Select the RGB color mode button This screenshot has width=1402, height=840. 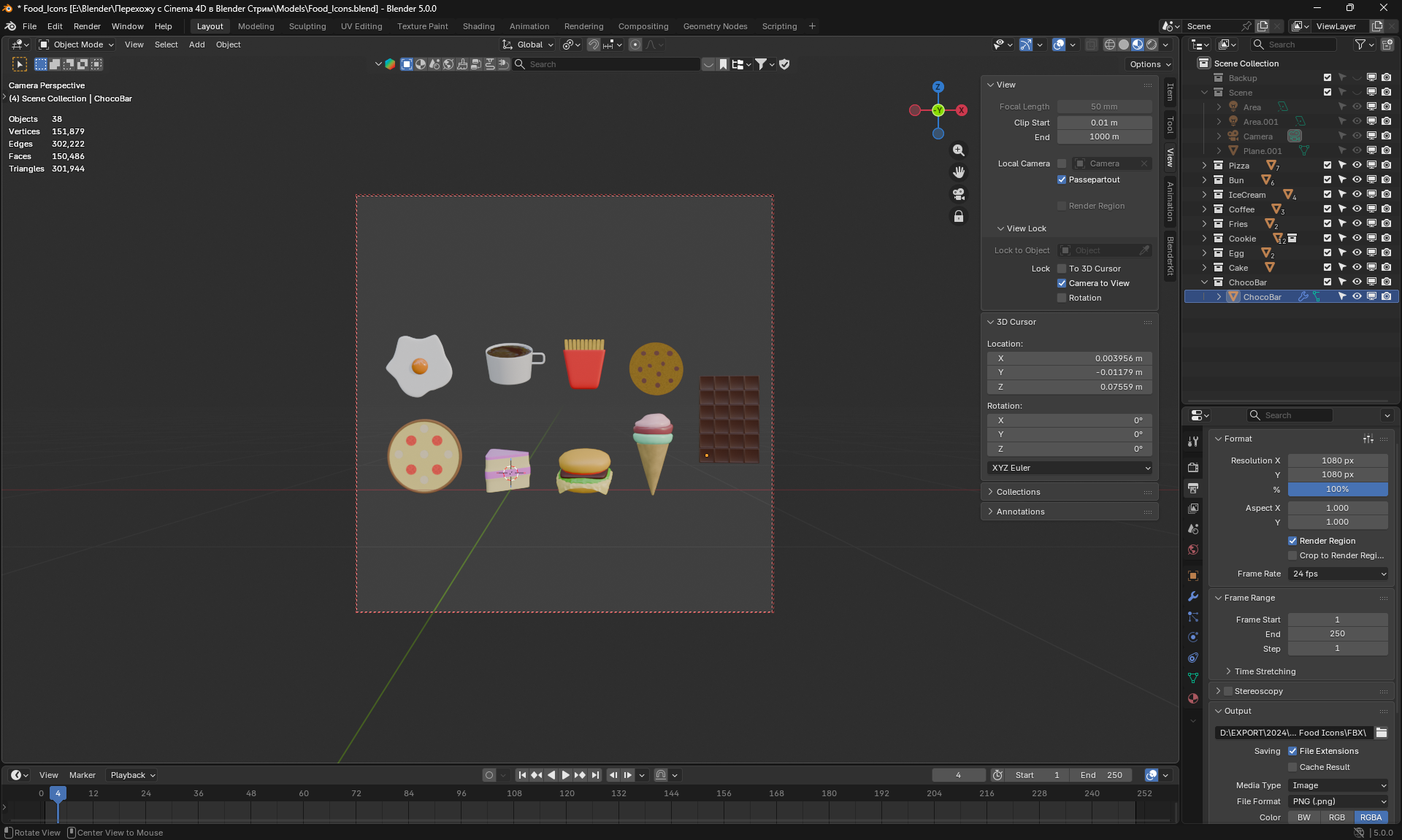(1336, 817)
